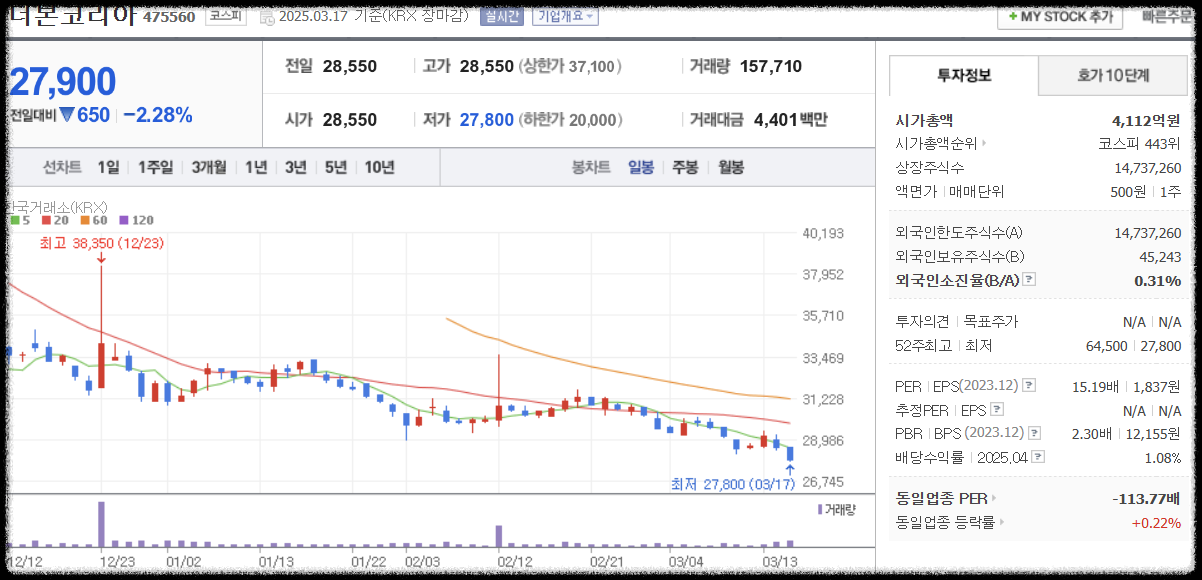Click the 코스피 443위 ranking value

[1139, 144]
